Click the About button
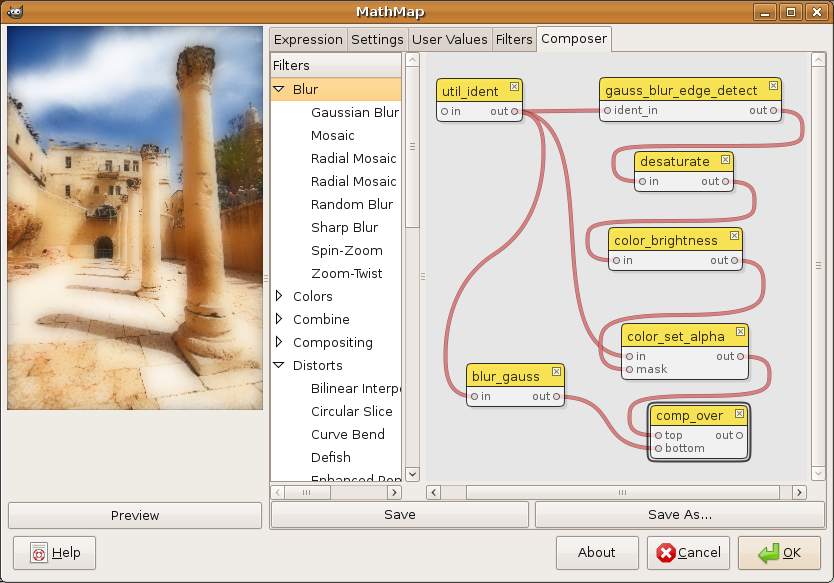 click(597, 553)
